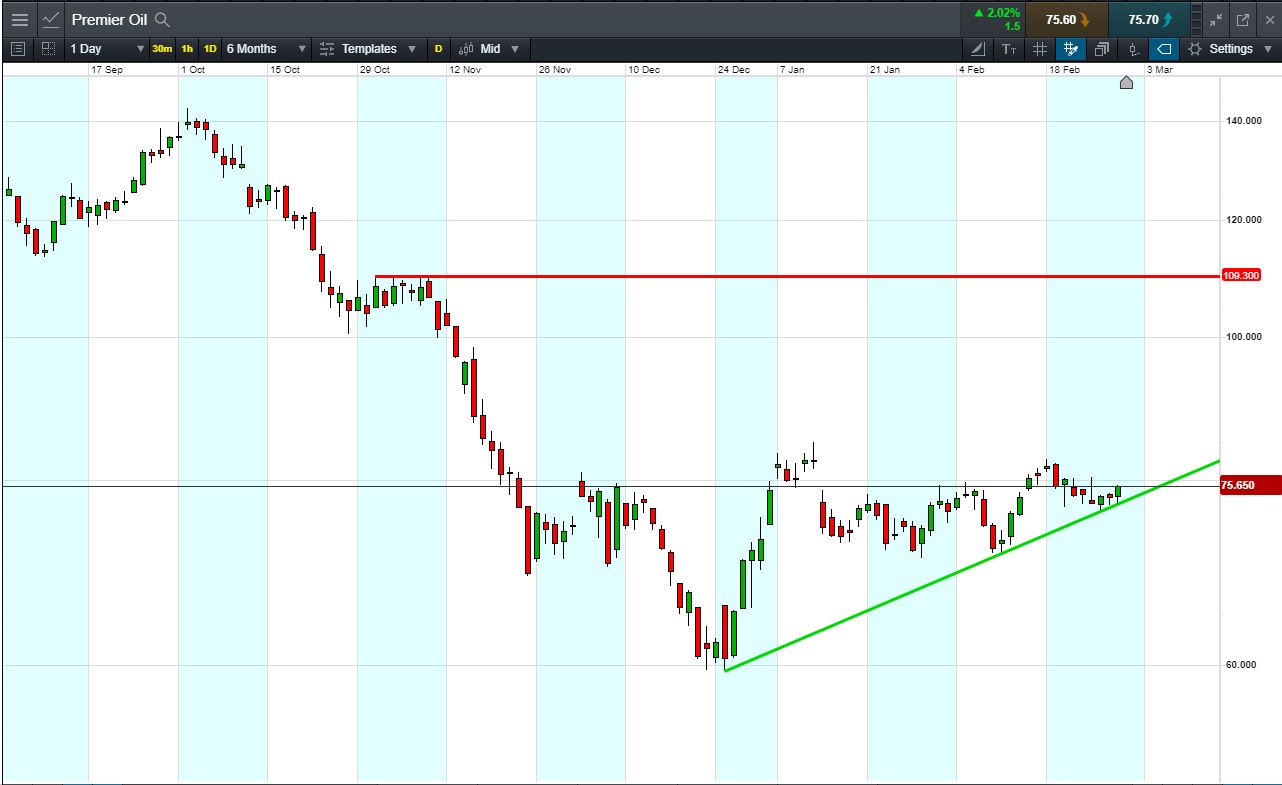Click the line chart icon beside Premier Oil
1282x785 pixels.
tap(52, 19)
